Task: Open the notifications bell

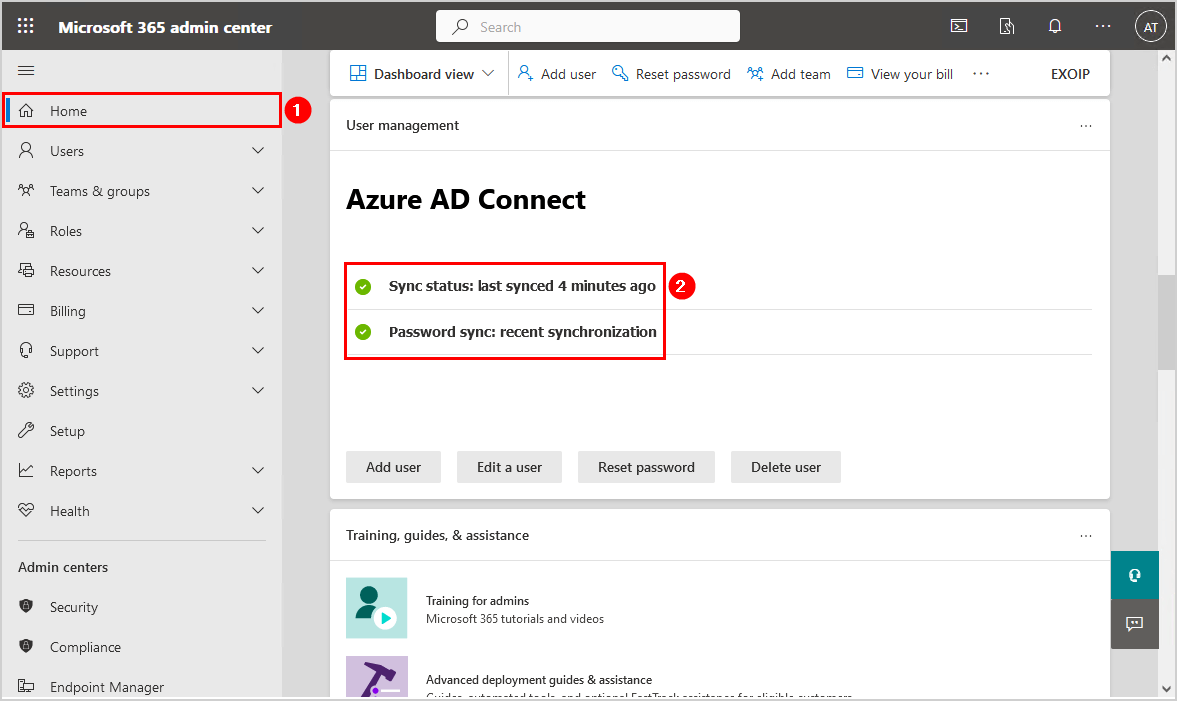Action: (1055, 27)
